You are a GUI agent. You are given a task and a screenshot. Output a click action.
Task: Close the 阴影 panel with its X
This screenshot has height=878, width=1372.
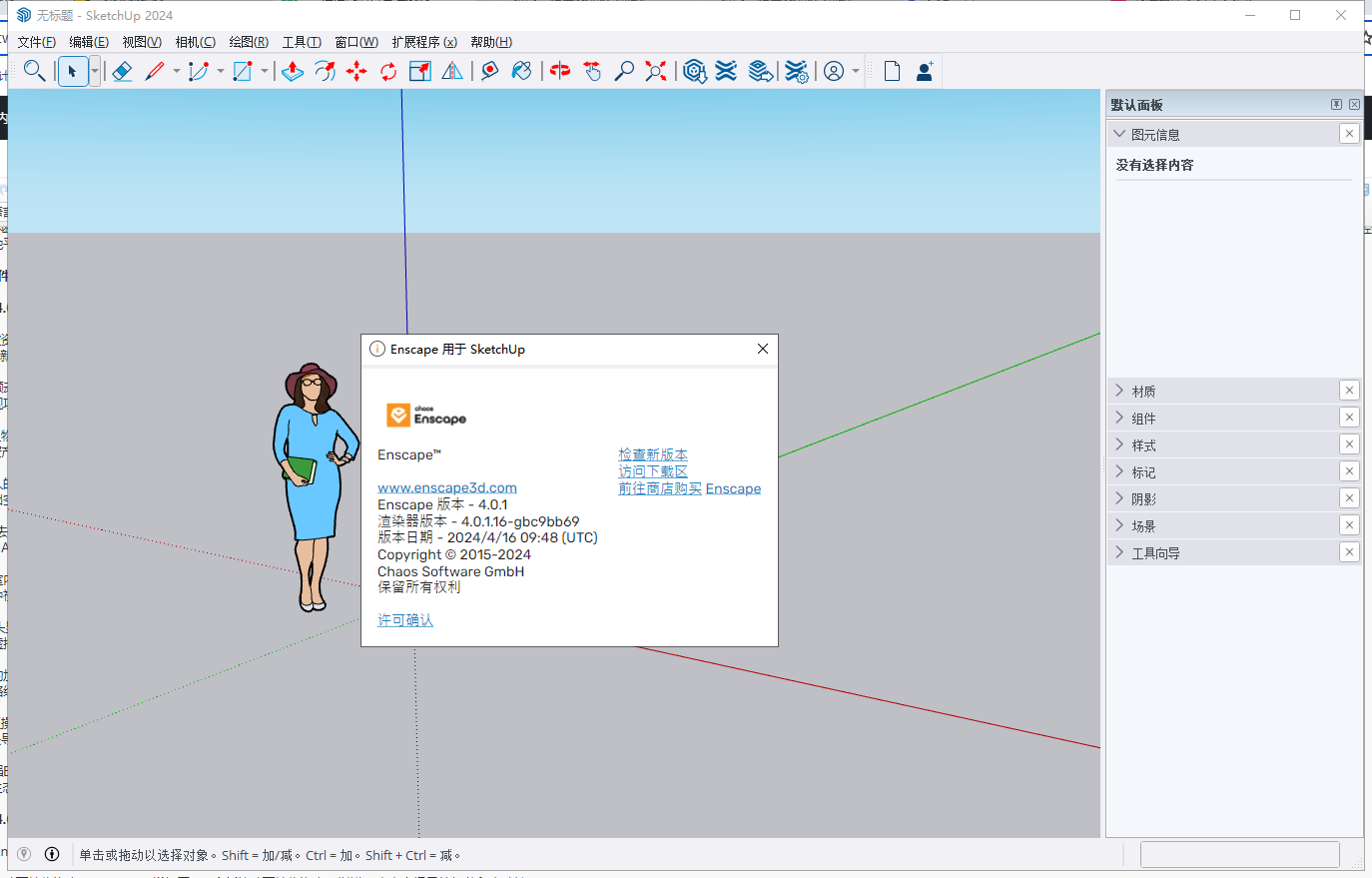pos(1349,498)
